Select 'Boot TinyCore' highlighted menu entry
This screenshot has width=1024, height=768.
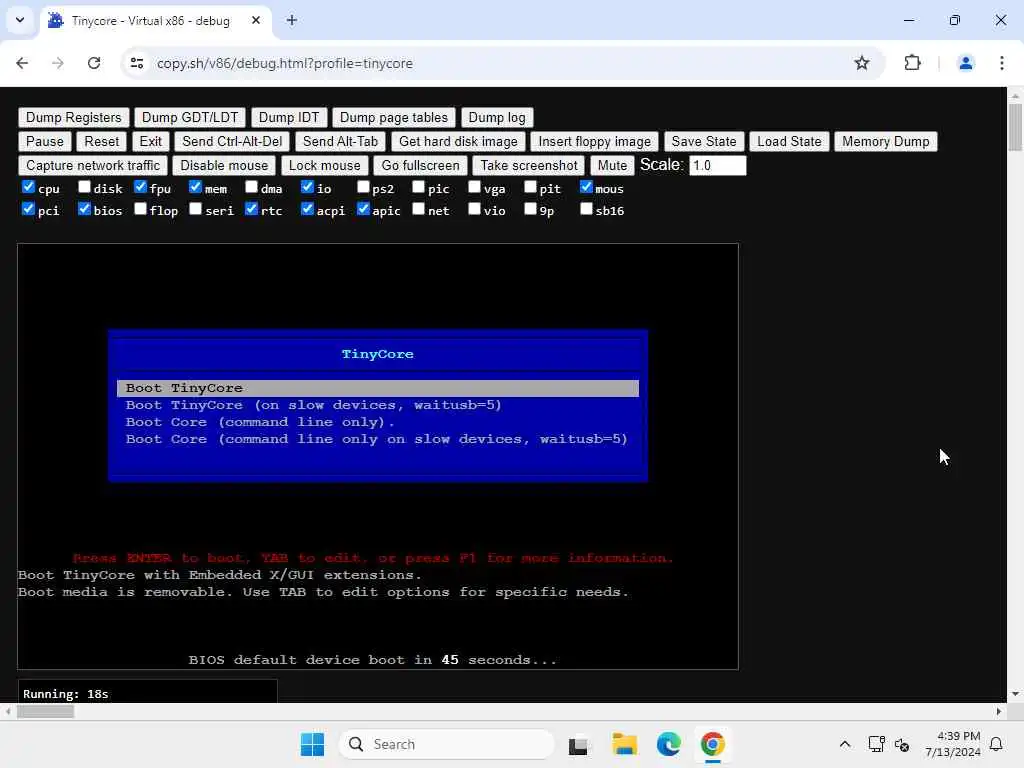(377, 388)
